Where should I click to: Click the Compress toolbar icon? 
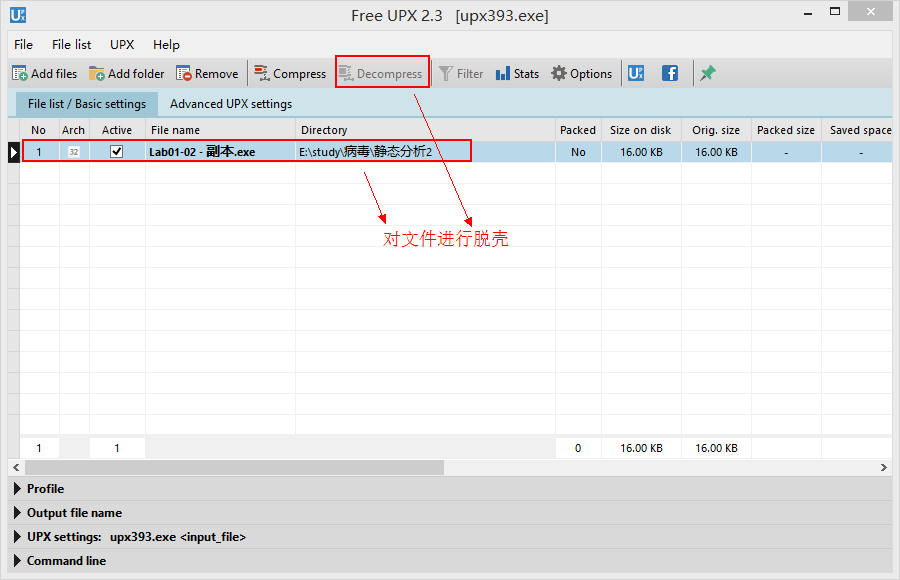click(262, 73)
